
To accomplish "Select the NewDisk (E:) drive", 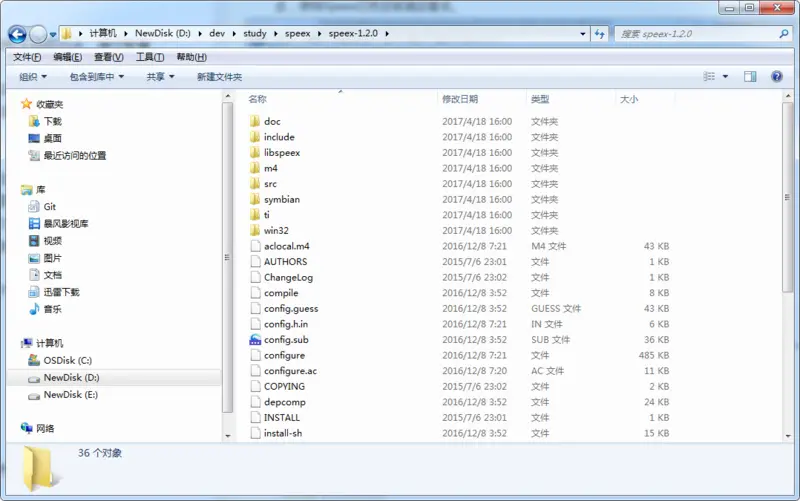I will 63,394.
